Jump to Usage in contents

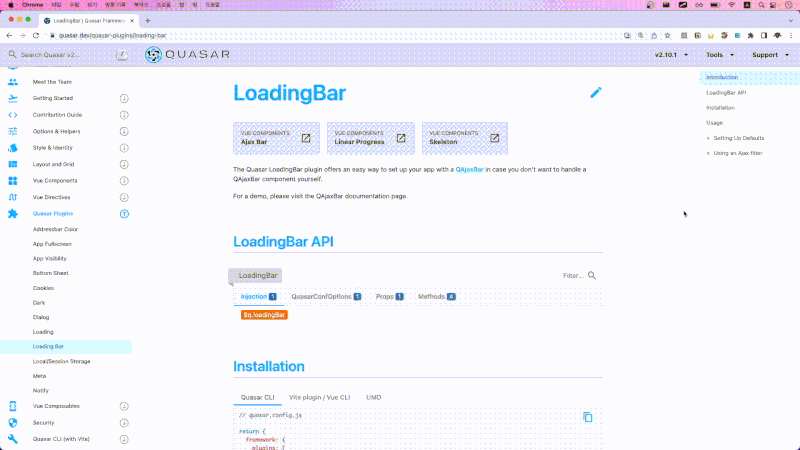(714, 123)
